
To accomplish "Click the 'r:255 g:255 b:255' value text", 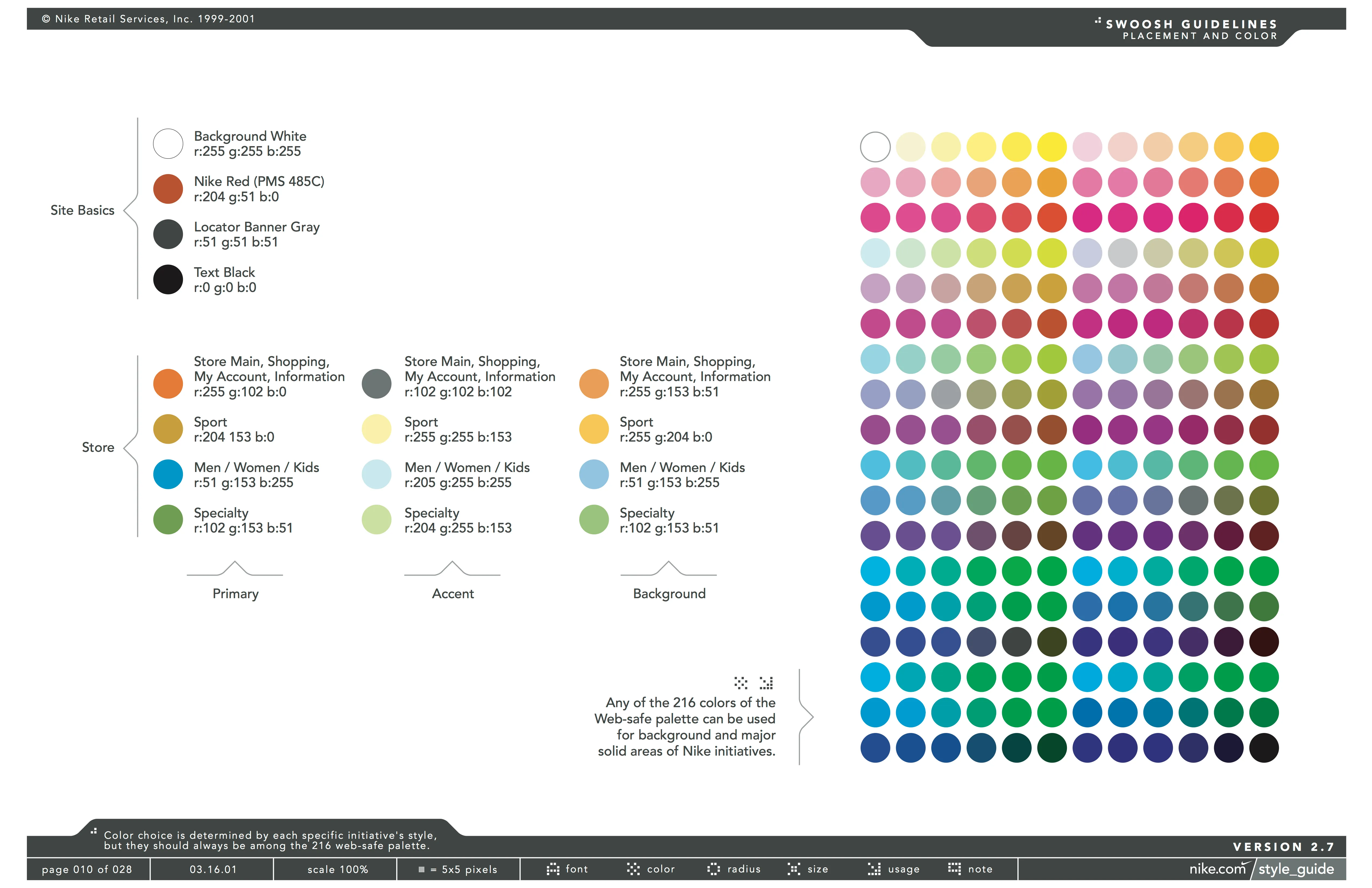I will pos(247,152).
